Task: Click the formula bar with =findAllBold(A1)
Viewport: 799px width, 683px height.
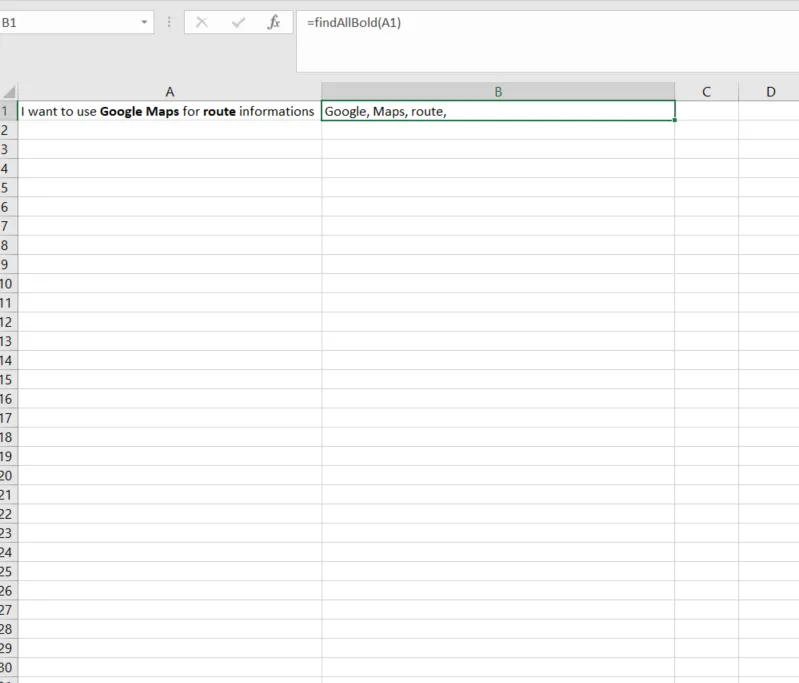Action: tap(547, 41)
